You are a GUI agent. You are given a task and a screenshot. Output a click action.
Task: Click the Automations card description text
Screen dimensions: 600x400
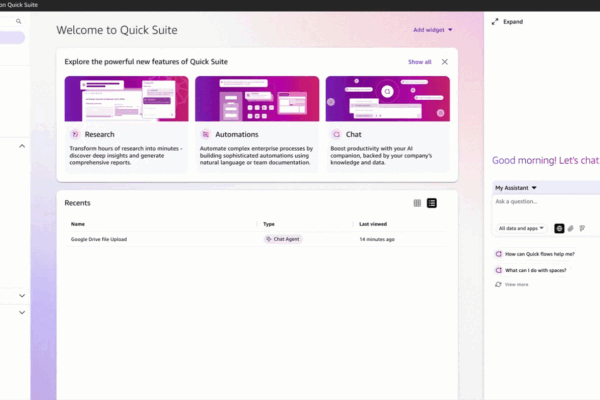tap(256, 155)
